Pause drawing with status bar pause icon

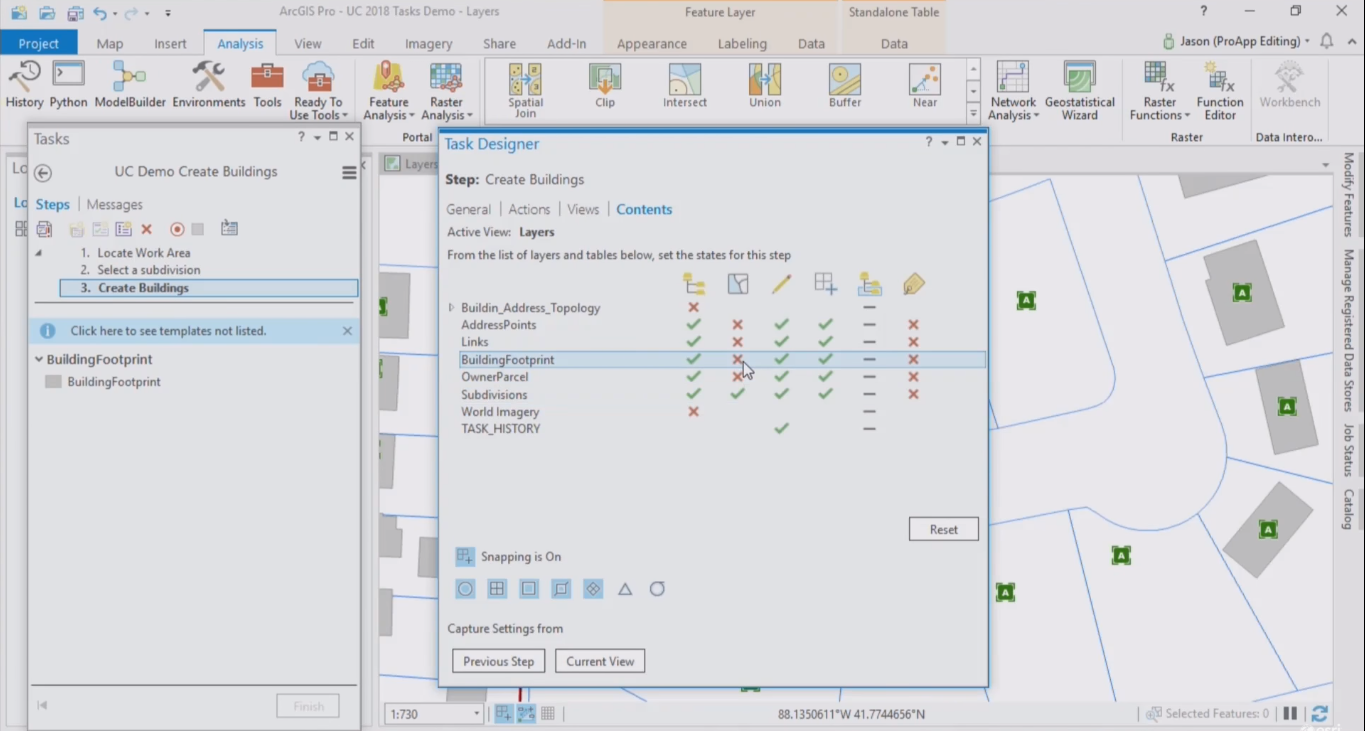click(x=1291, y=714)
